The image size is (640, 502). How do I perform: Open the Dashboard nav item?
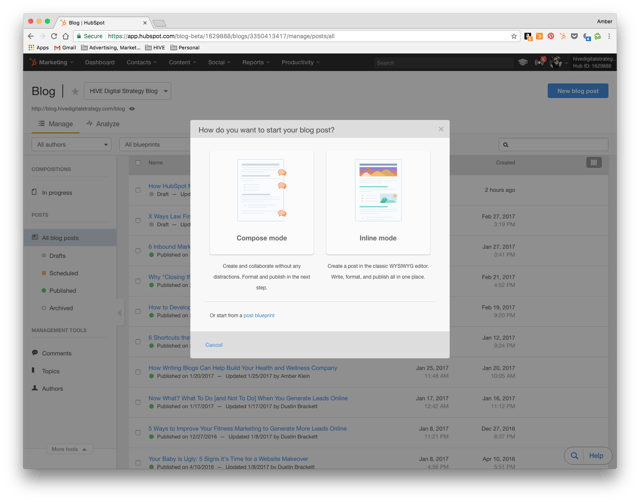coord(100,62)
